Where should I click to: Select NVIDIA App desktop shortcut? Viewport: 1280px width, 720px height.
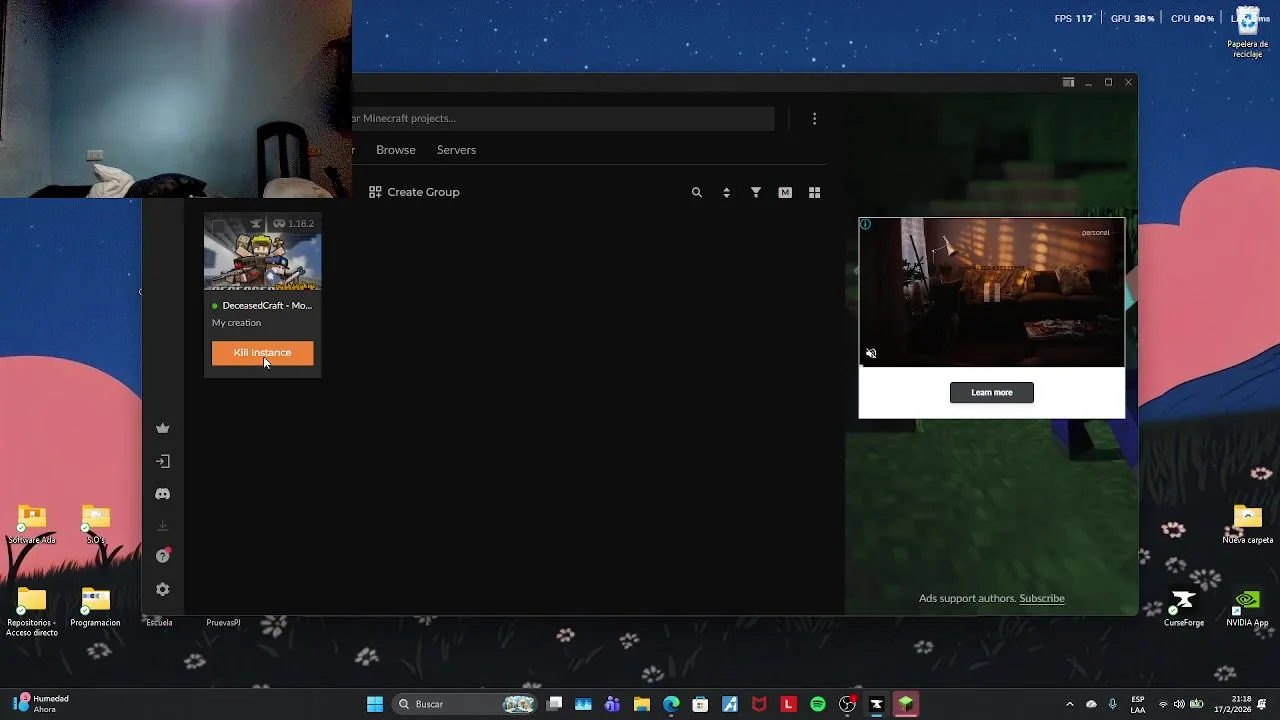1247,608
